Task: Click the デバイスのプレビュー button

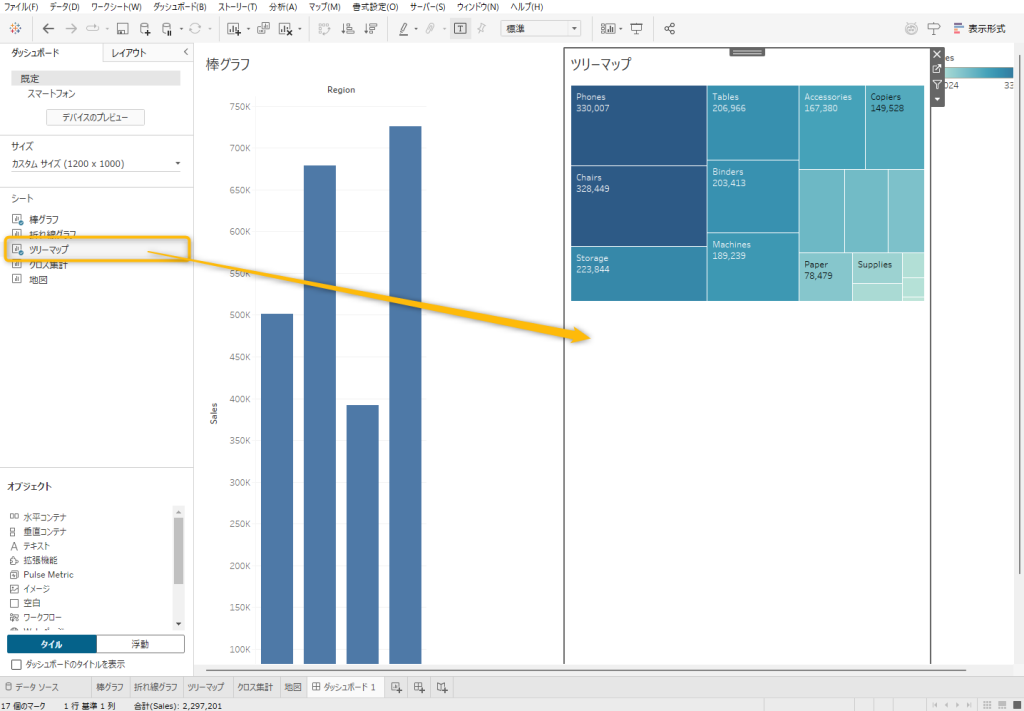Action: point(95,118)
